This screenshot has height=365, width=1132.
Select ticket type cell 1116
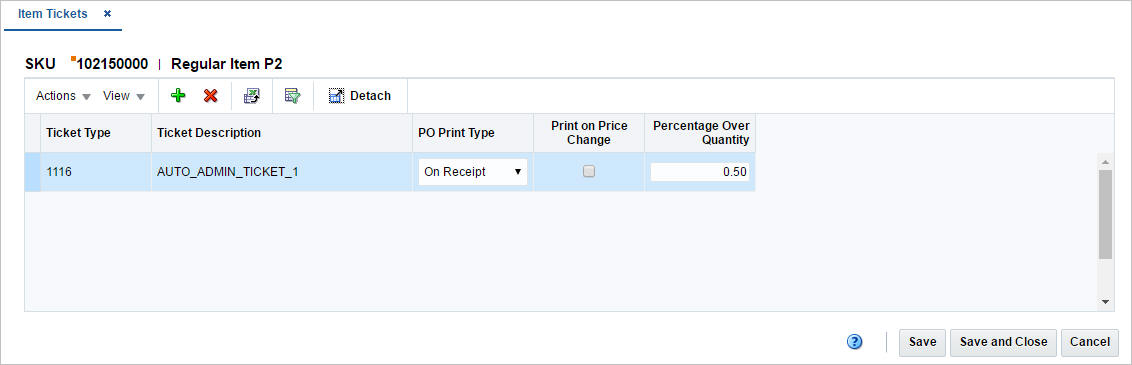tap(95, 172)
